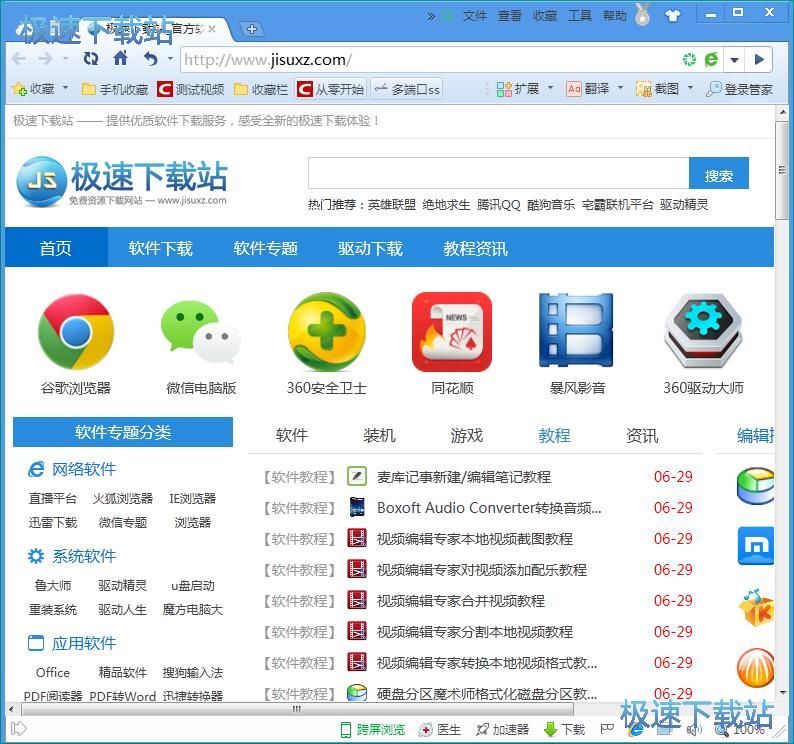Image resolution: width=794 pixels, height=744 pixels.
Task: Click the medal icon in title bar
Action: (x=643, y=14)
